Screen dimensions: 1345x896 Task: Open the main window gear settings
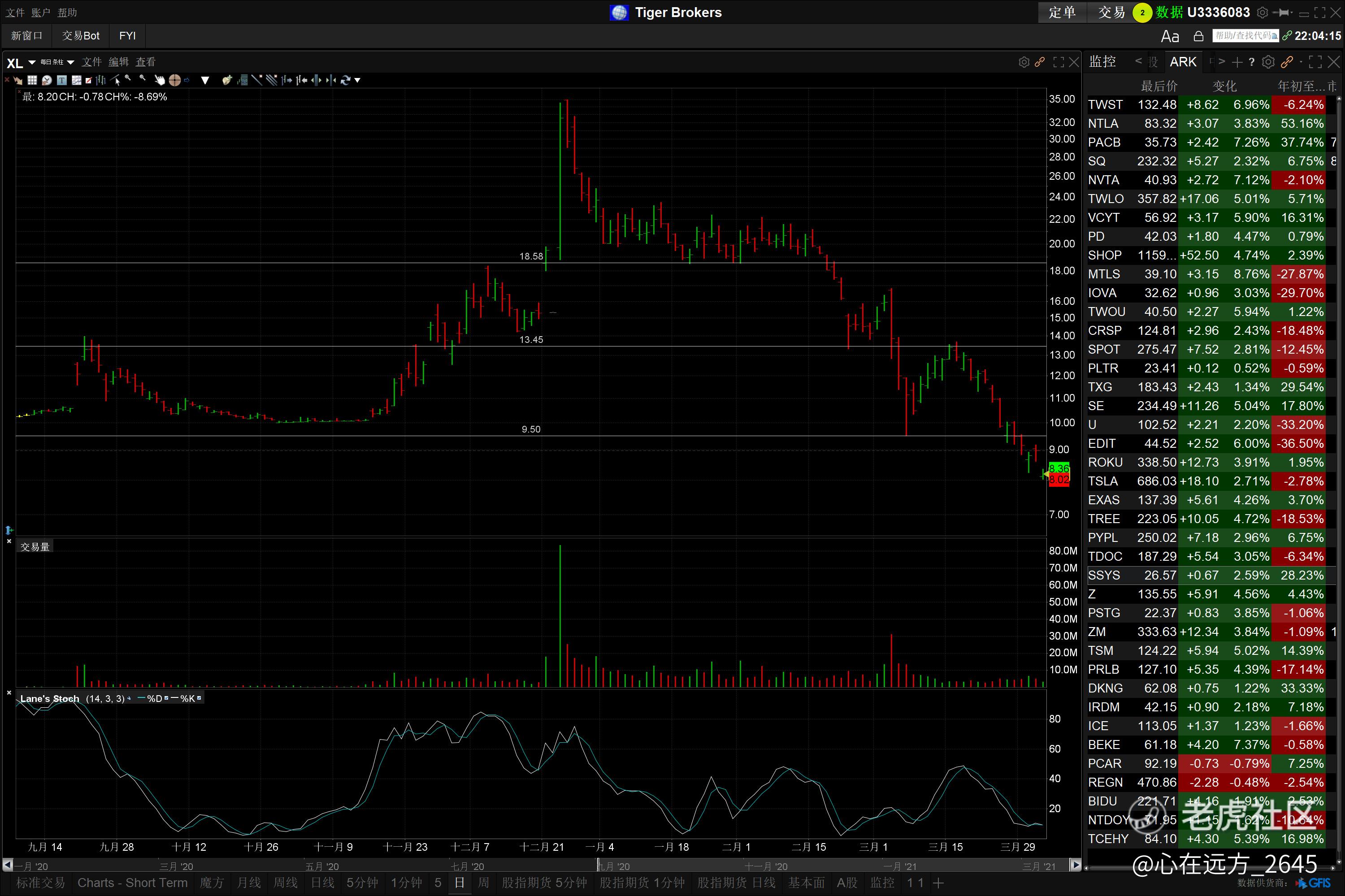tap(1263, 13)
